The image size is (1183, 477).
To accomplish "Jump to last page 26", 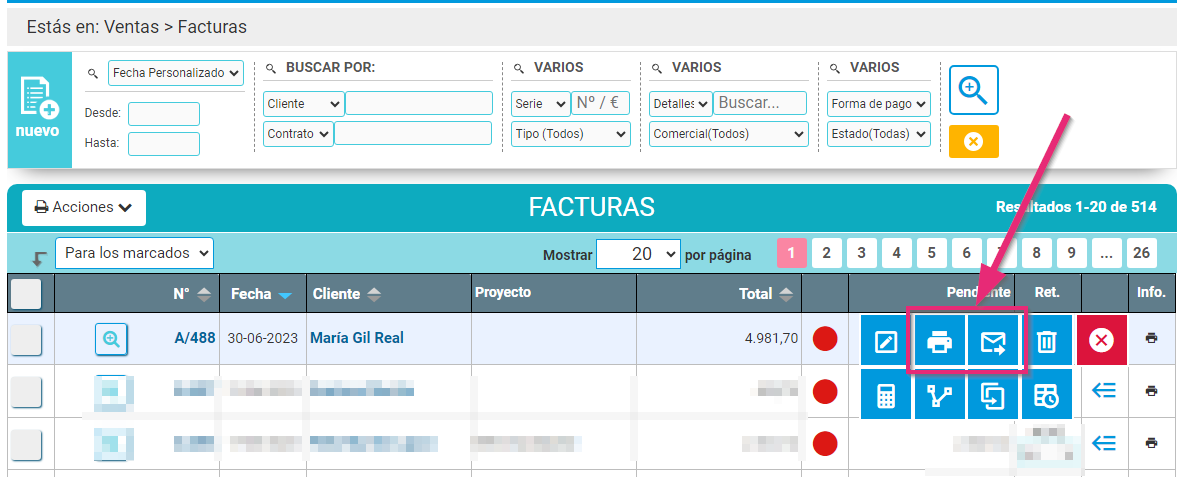I will 1142,253.
